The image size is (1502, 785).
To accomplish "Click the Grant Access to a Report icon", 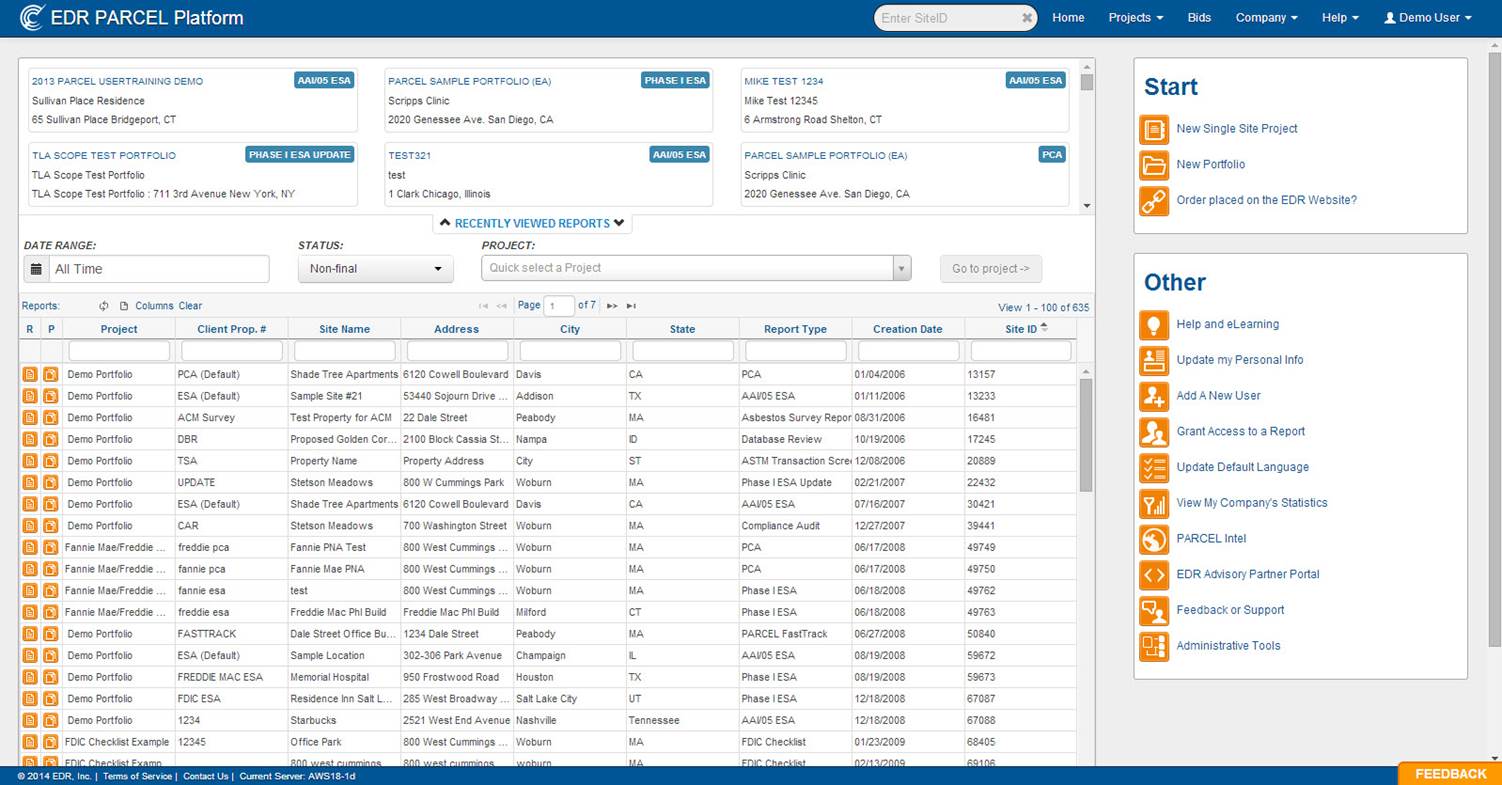I will click(1154, 432).
